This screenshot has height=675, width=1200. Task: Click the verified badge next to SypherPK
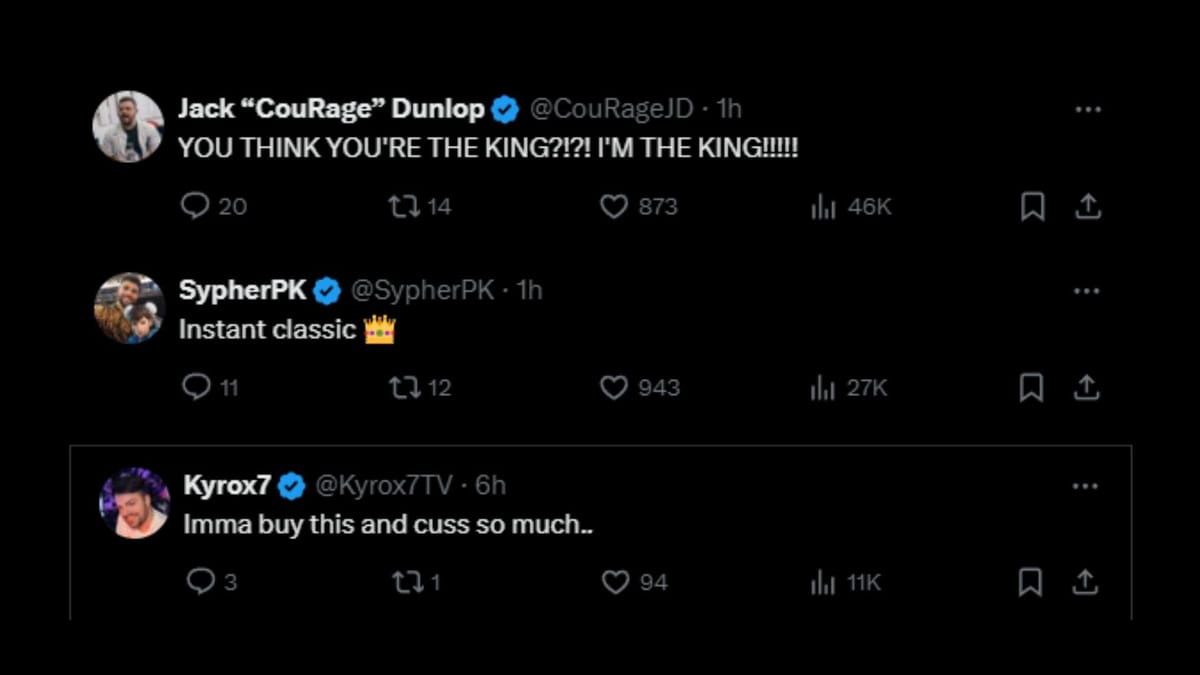point(327,290)
